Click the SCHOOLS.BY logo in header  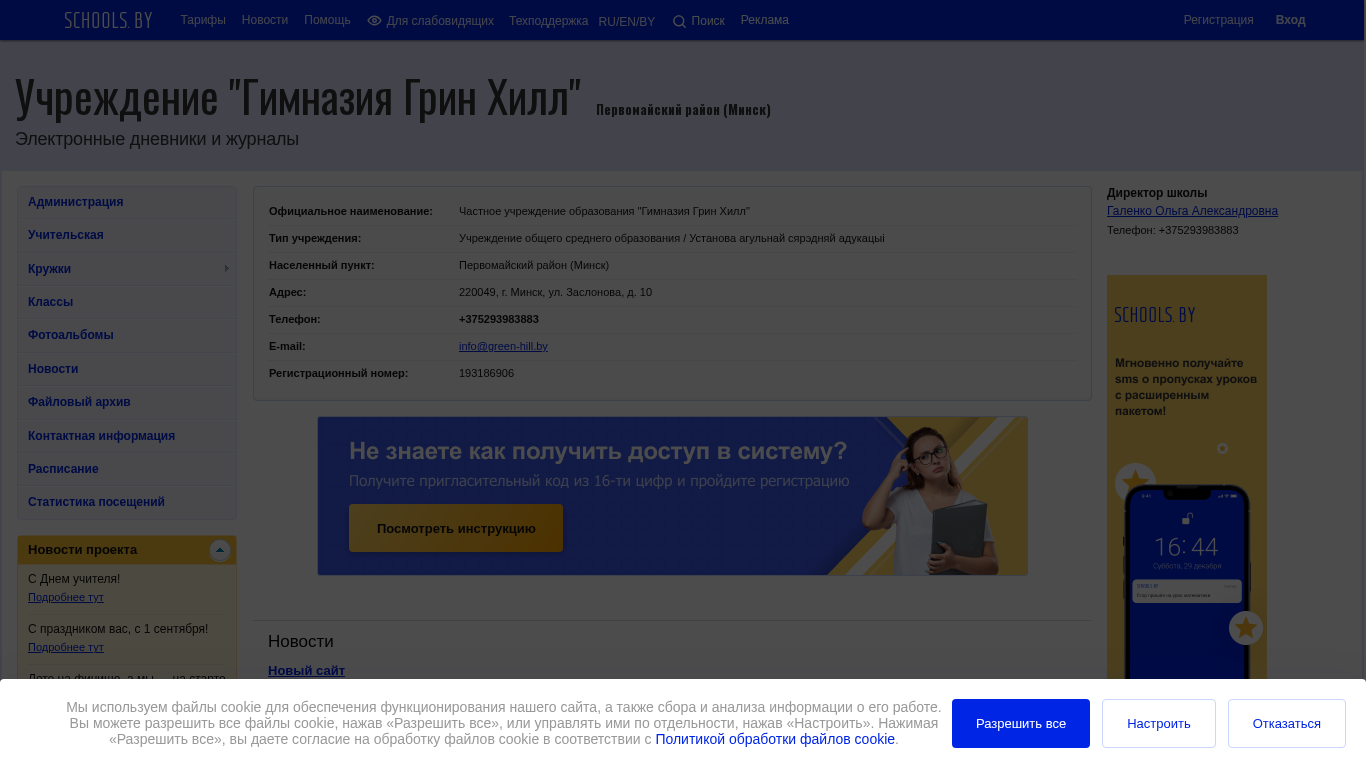tap(108, 20)
